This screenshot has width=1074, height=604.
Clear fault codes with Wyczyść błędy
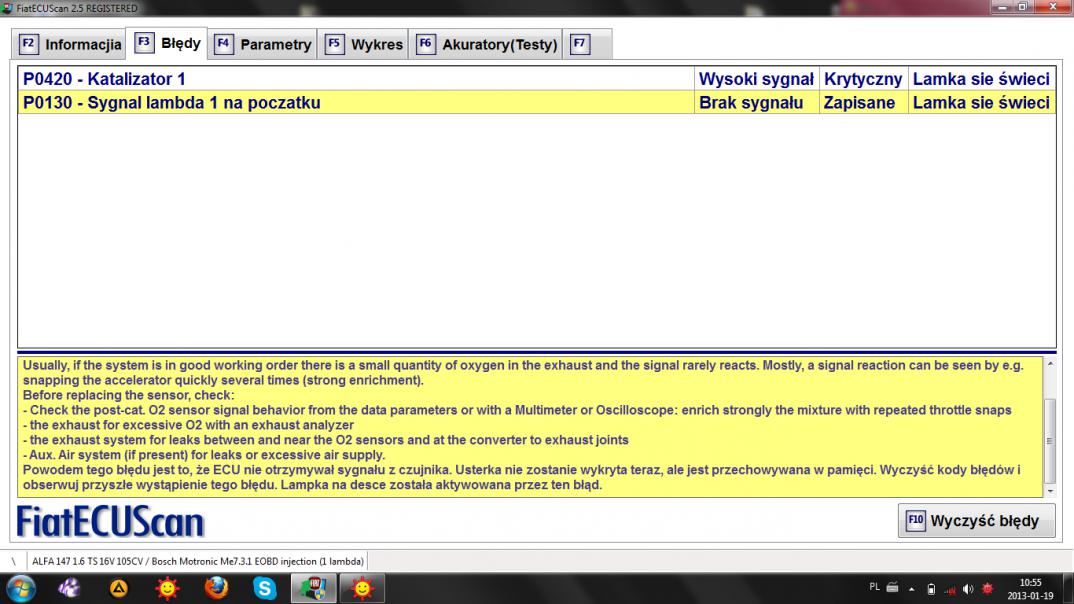point(976,520)
